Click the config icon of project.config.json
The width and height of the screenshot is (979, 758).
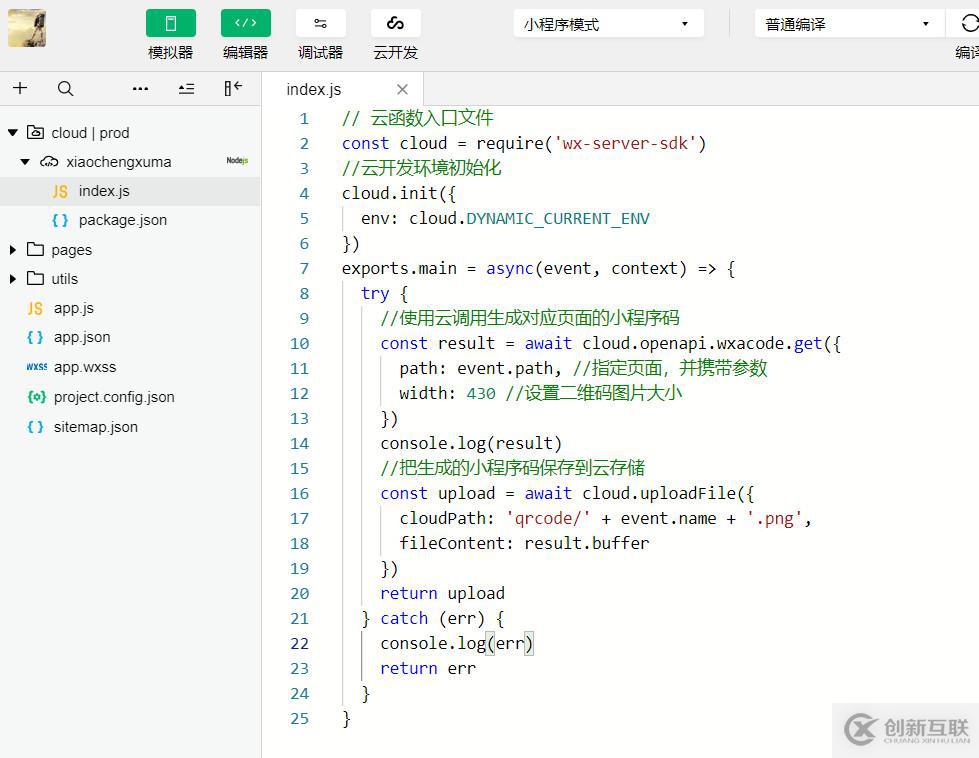pos(36,396)
